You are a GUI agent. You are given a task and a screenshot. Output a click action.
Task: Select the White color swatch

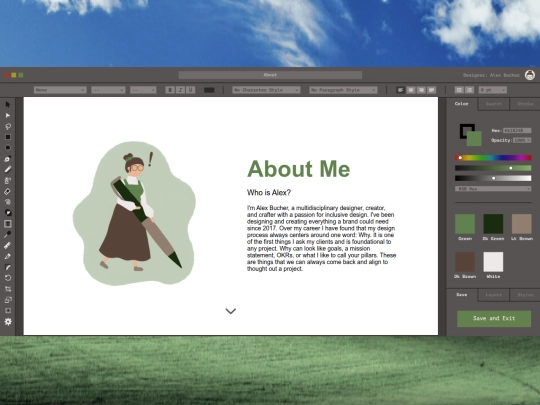[493, 262]
